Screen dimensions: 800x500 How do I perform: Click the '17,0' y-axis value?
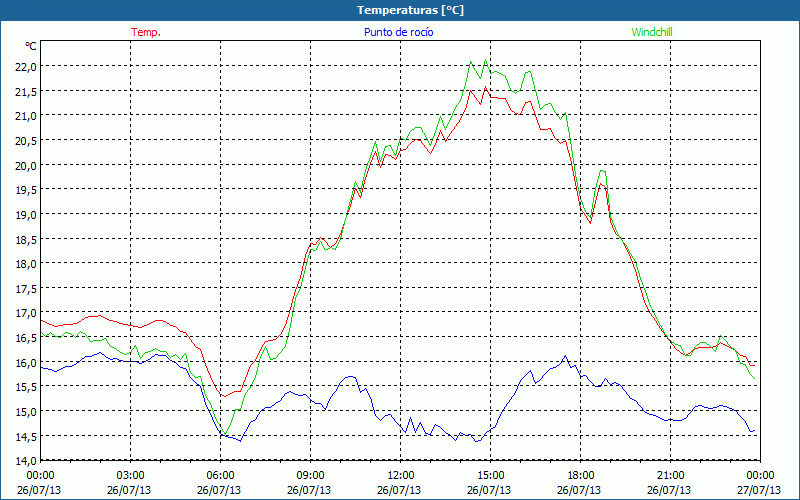26,313
